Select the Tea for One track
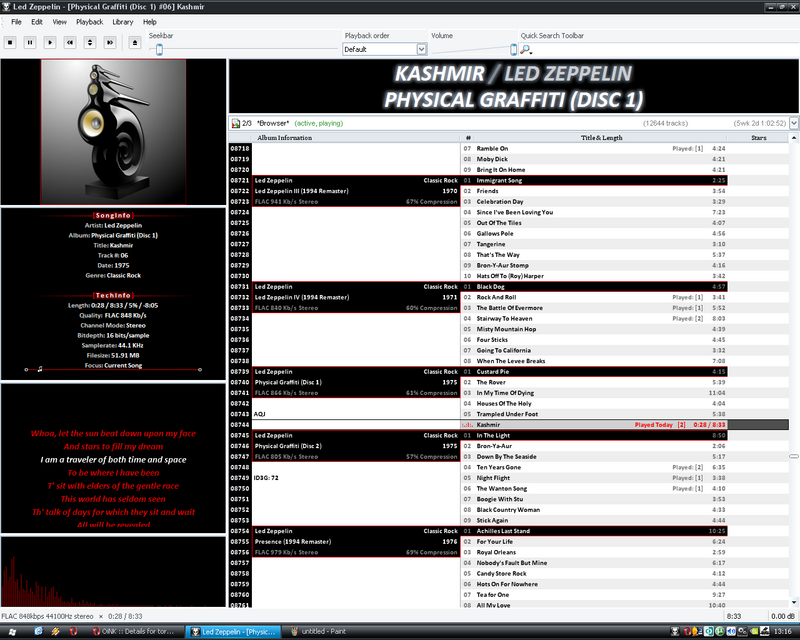 594,595
